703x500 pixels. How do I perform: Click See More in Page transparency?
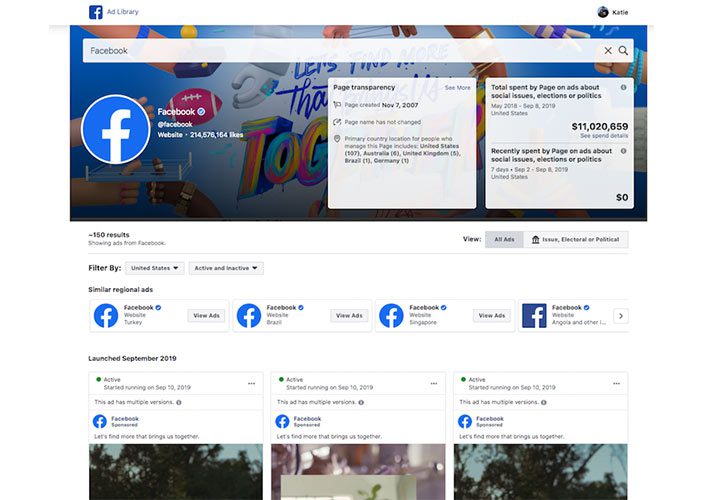(x=458, y=88)
